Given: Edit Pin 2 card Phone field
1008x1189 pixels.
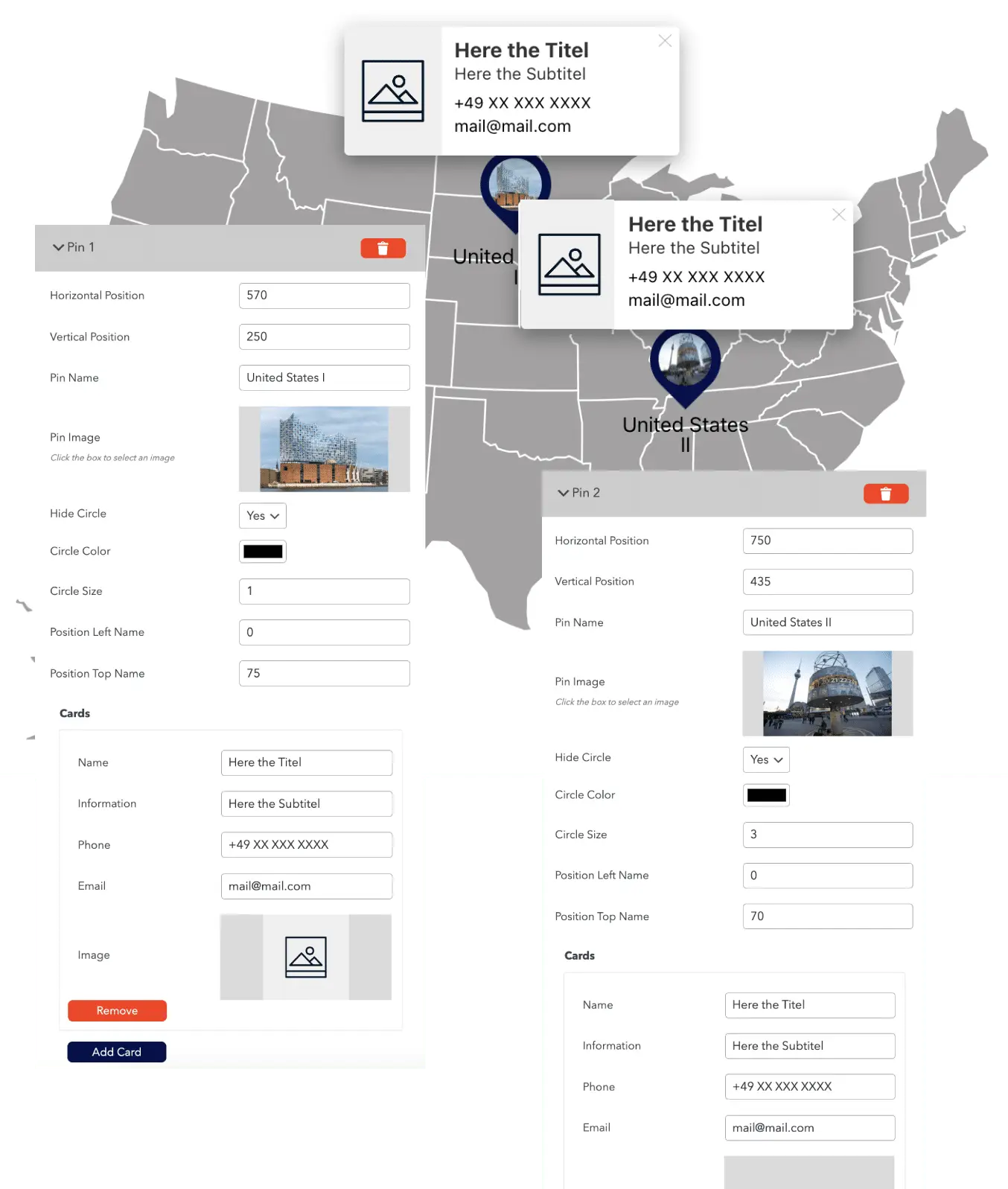Looking at the screenshot, I should pos(810,1086).
